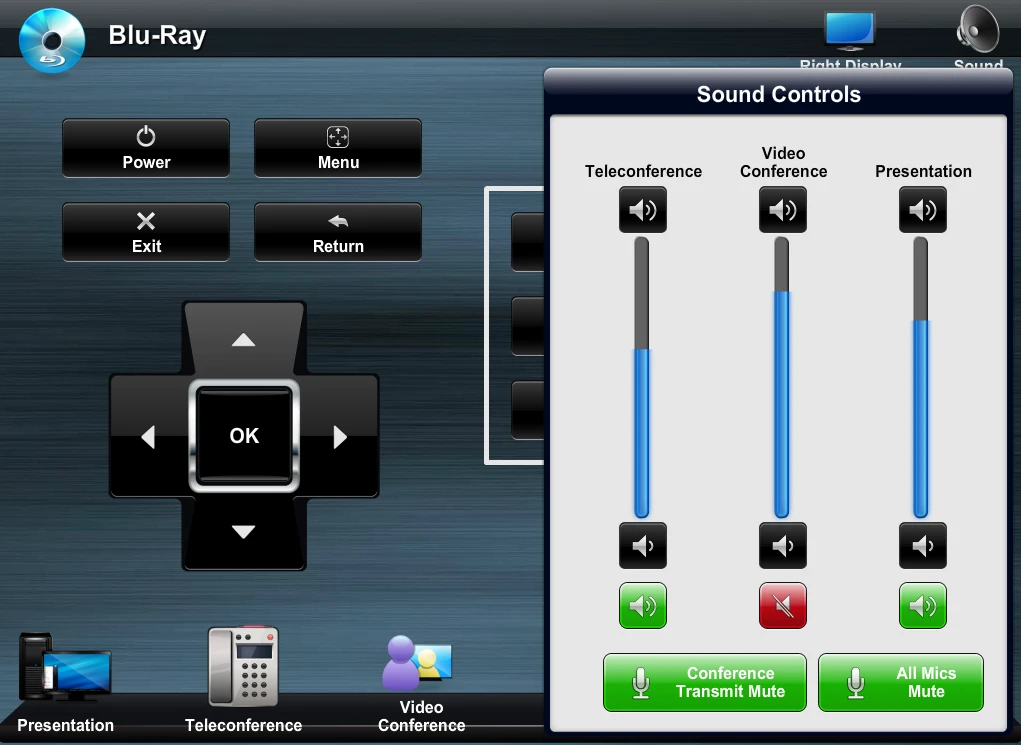This screenshot has height=745, width=1021.
Task: Toggle Conference Transmit Mute
Action: pos(704,683)
